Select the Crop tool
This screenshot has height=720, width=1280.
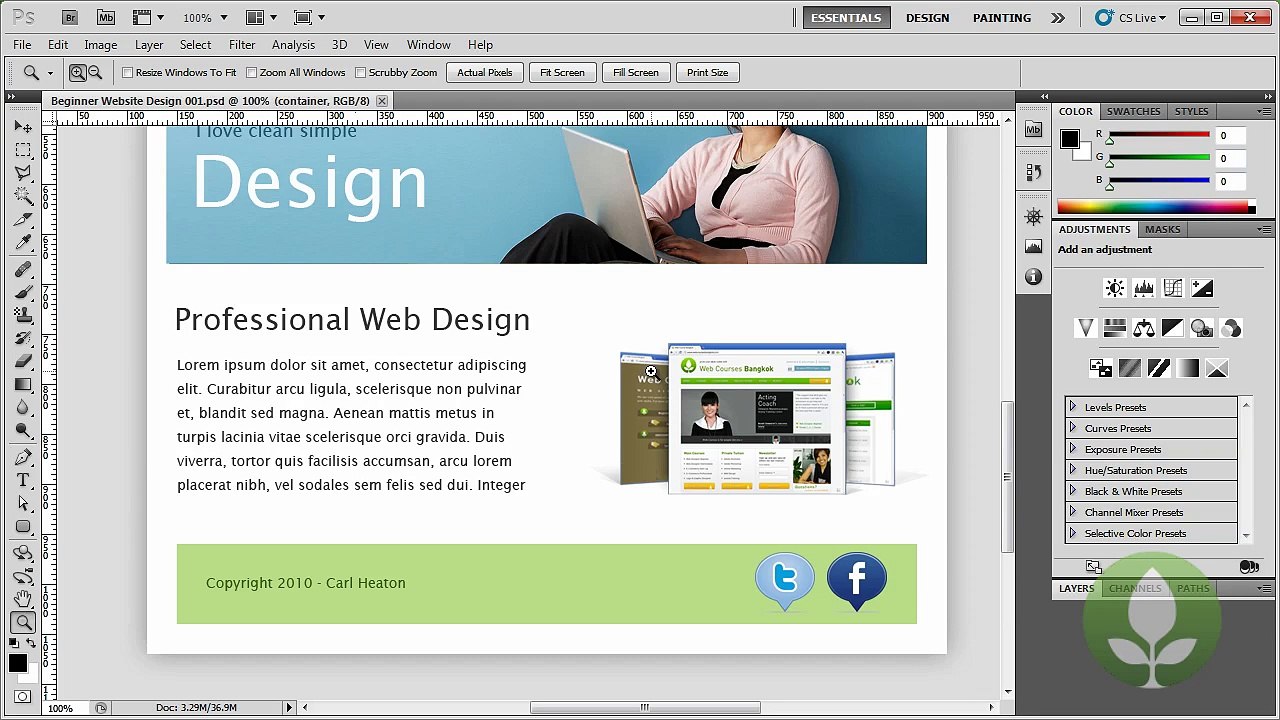(x=23, y=220)
